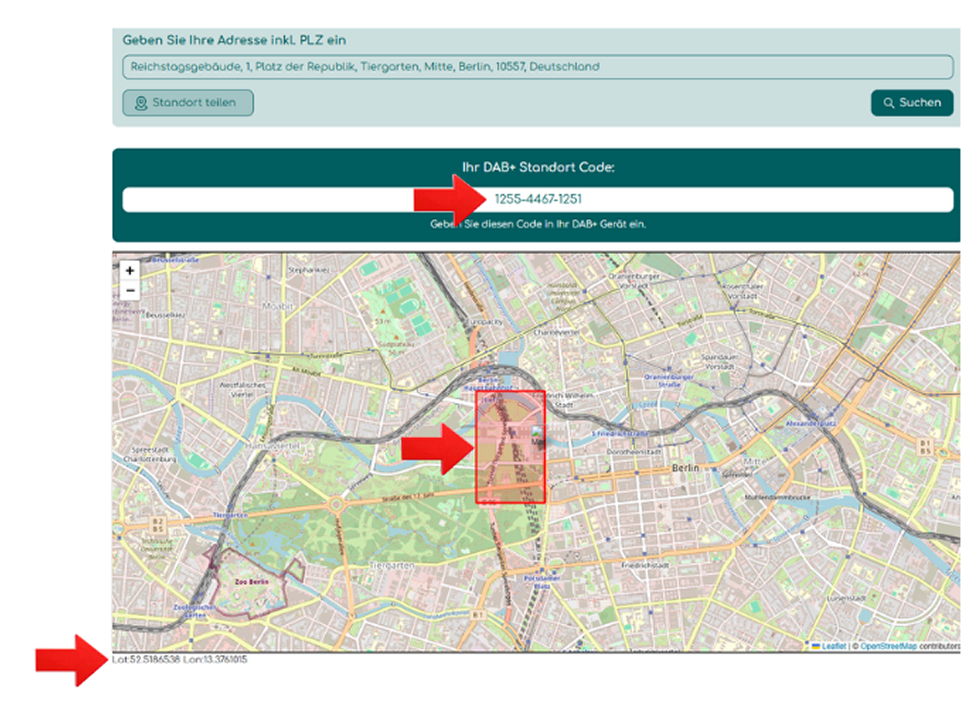Screen dimensions: 976x712
Task: Click the Tiergarten park label on the map
Action: coord(392,565)
